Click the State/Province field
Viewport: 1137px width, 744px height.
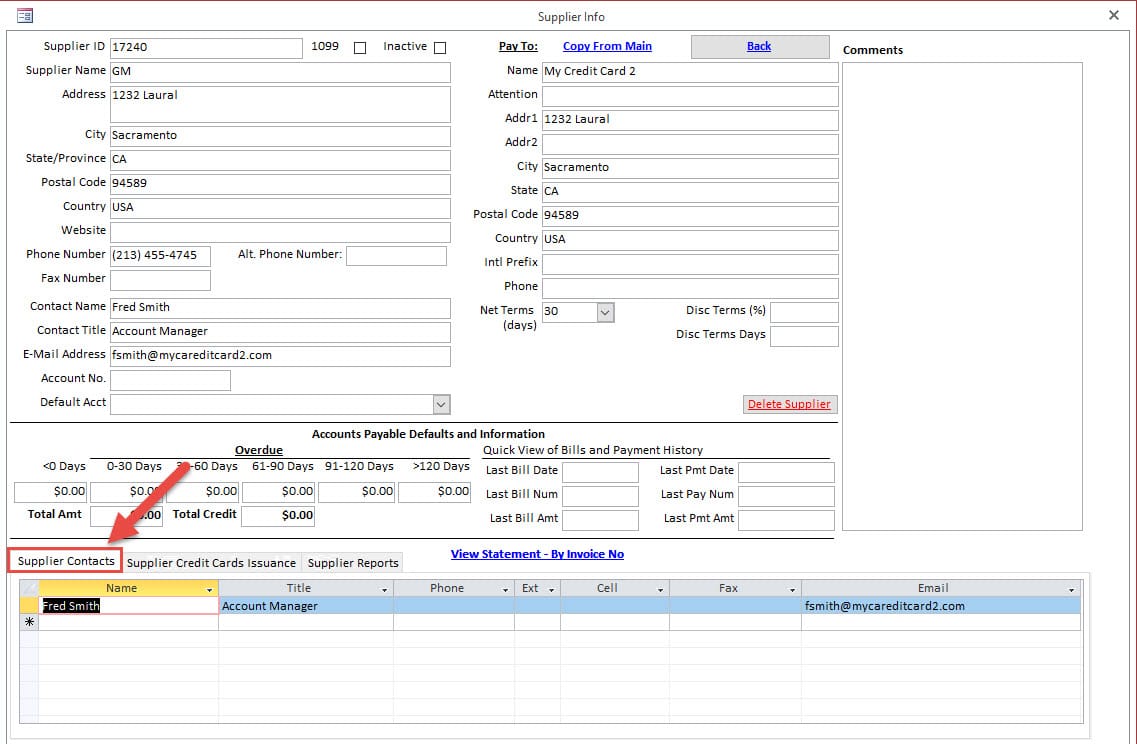pyautogui.click(x=280, y=160)
